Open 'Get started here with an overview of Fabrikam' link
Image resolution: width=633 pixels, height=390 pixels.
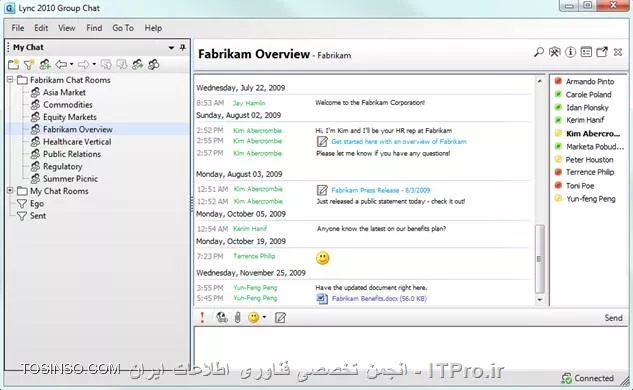399,141
